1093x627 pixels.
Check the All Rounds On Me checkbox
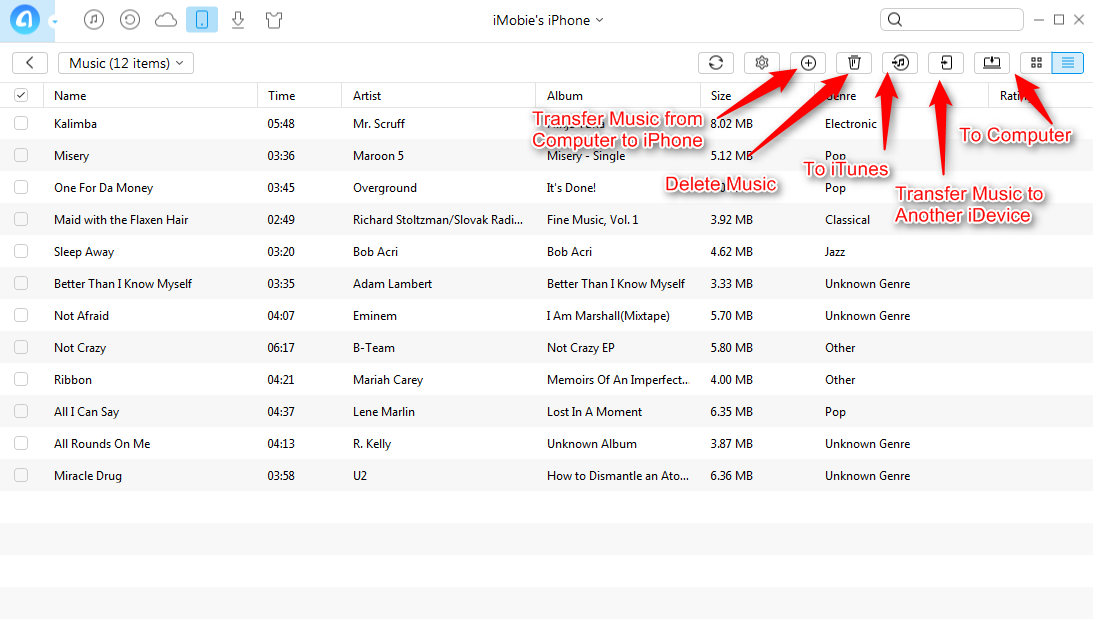coord(21,443)
